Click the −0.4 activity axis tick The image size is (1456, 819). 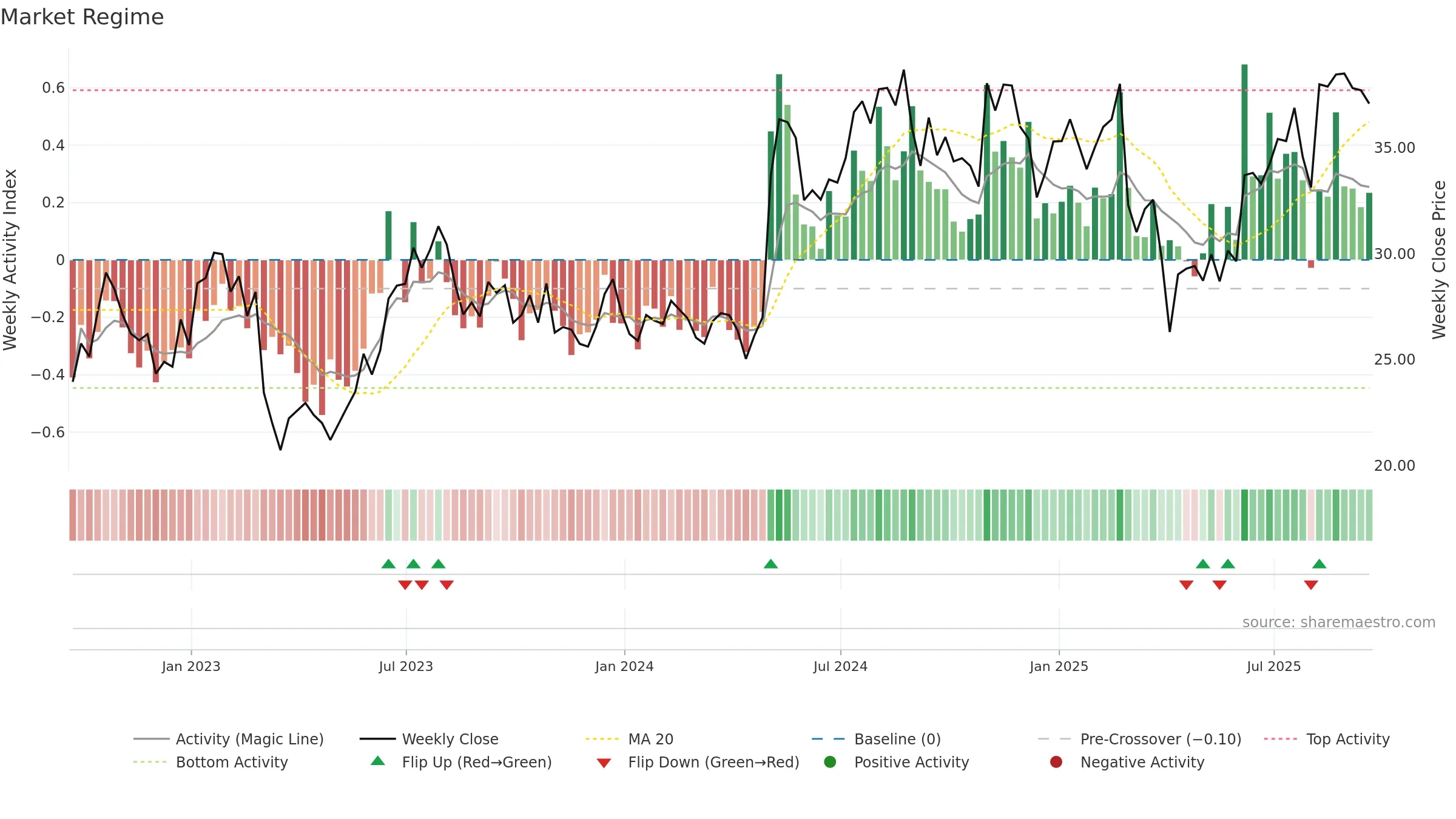[48, 375]
